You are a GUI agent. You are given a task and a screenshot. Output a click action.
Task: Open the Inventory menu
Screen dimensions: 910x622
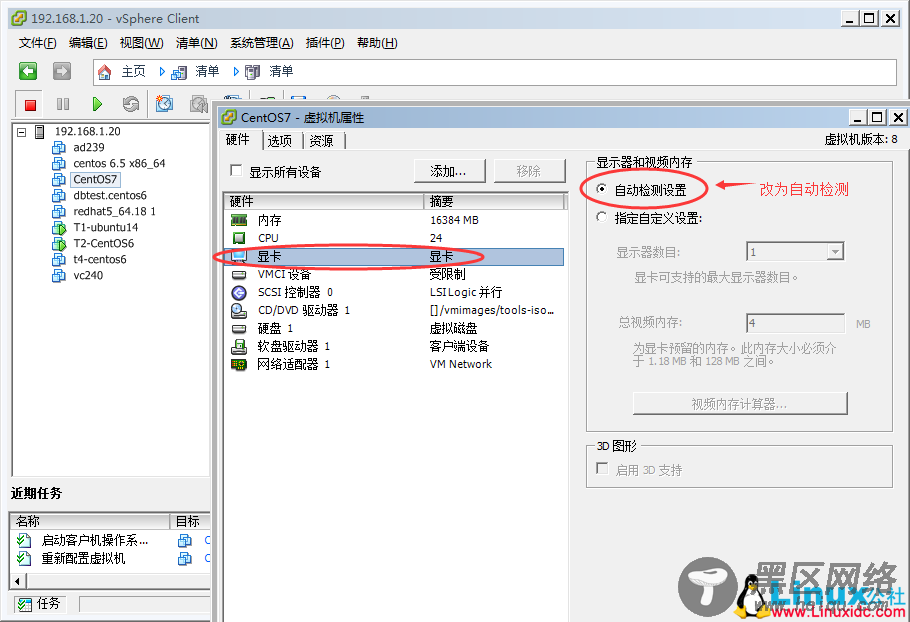coord(197,43)
